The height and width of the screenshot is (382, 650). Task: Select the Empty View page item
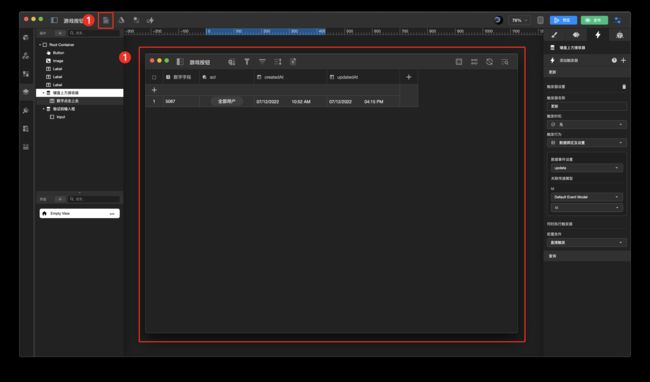click(x=80, y=213)
